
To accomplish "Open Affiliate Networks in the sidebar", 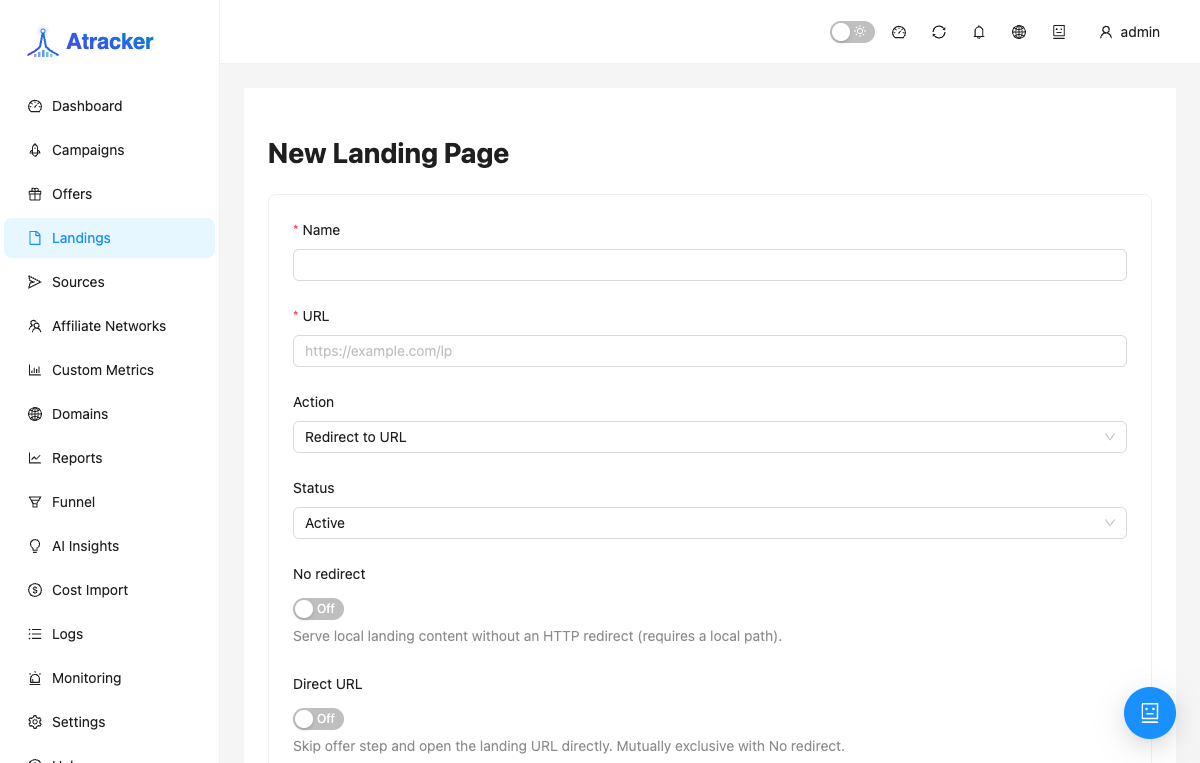I will (110, 326).
